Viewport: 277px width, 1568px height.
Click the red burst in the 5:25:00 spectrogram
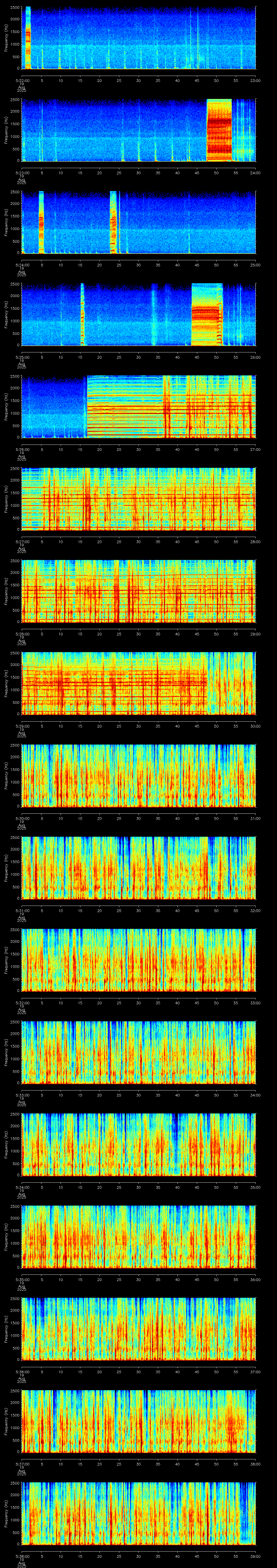(x=207, y=314)
